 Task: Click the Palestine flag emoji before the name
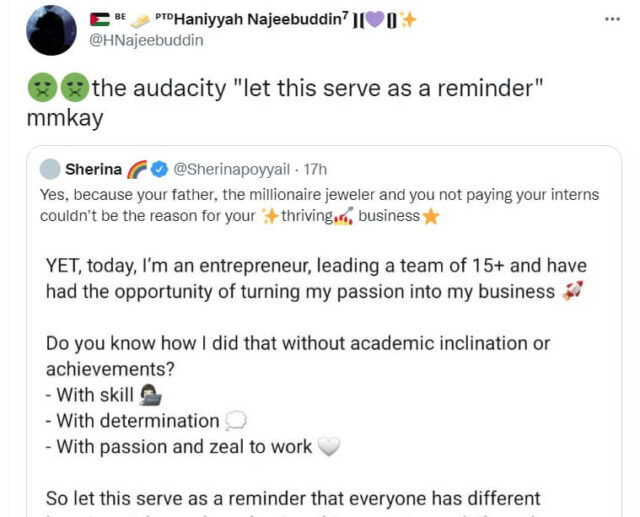(x=99, y=19)
